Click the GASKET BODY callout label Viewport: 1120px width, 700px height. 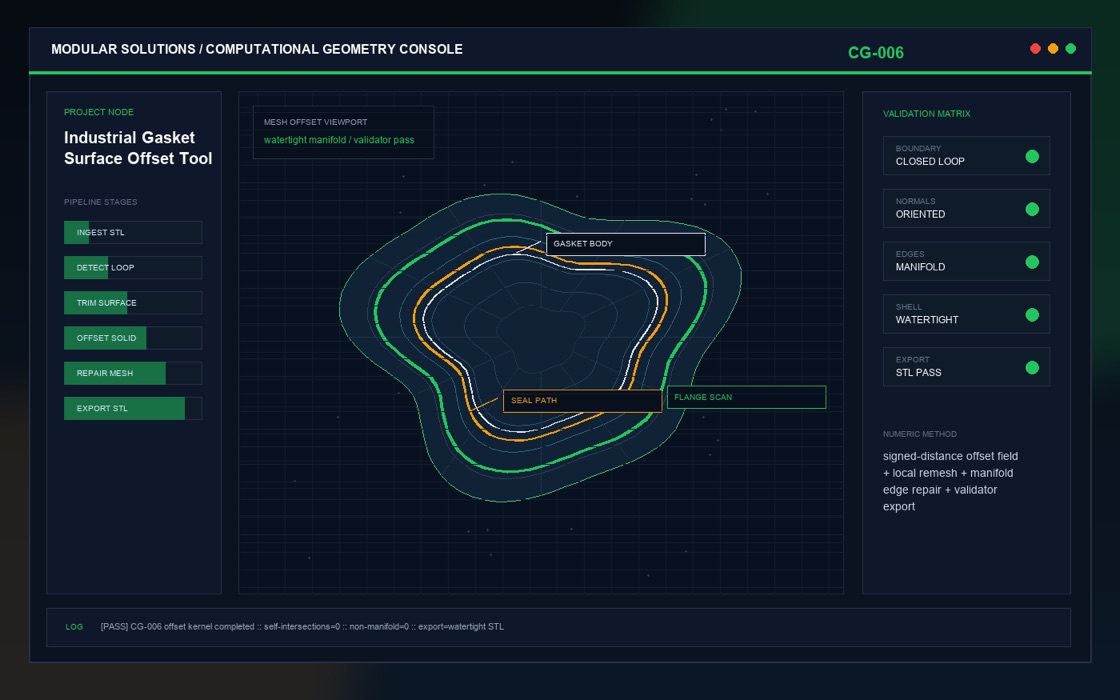coord(626,244)
